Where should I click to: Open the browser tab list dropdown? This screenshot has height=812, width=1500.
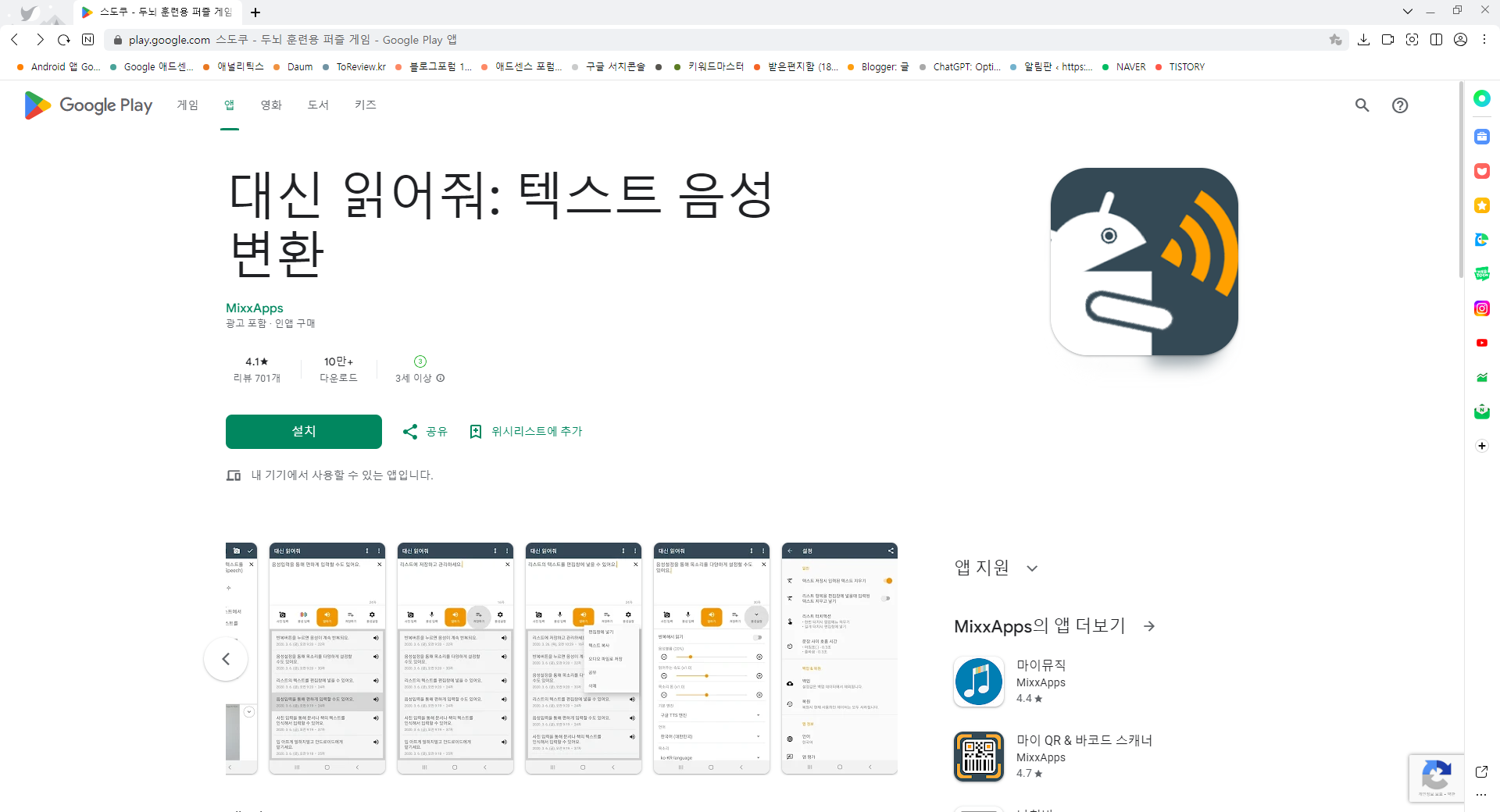1408,12
